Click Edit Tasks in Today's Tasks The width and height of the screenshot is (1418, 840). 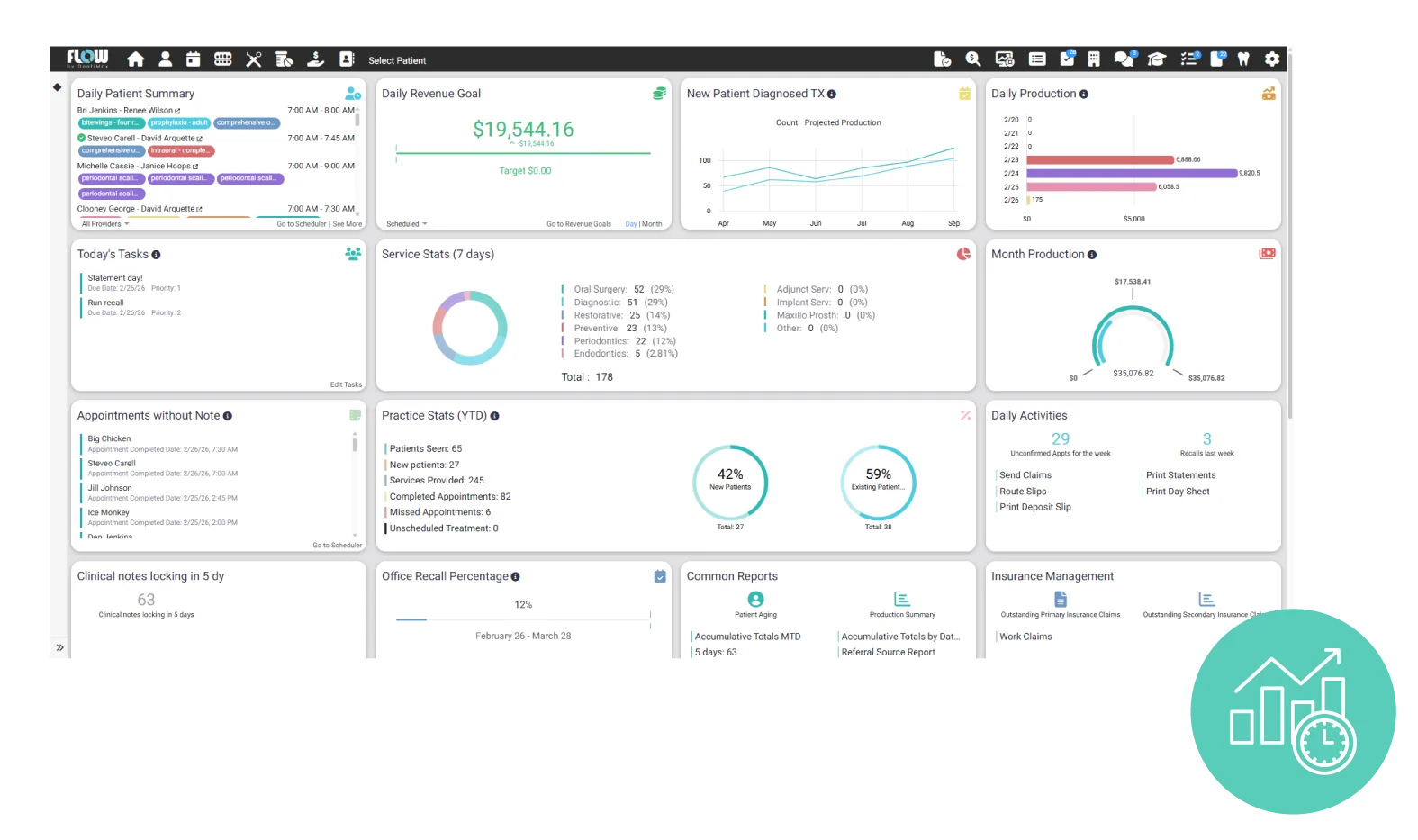coord(346,384)
